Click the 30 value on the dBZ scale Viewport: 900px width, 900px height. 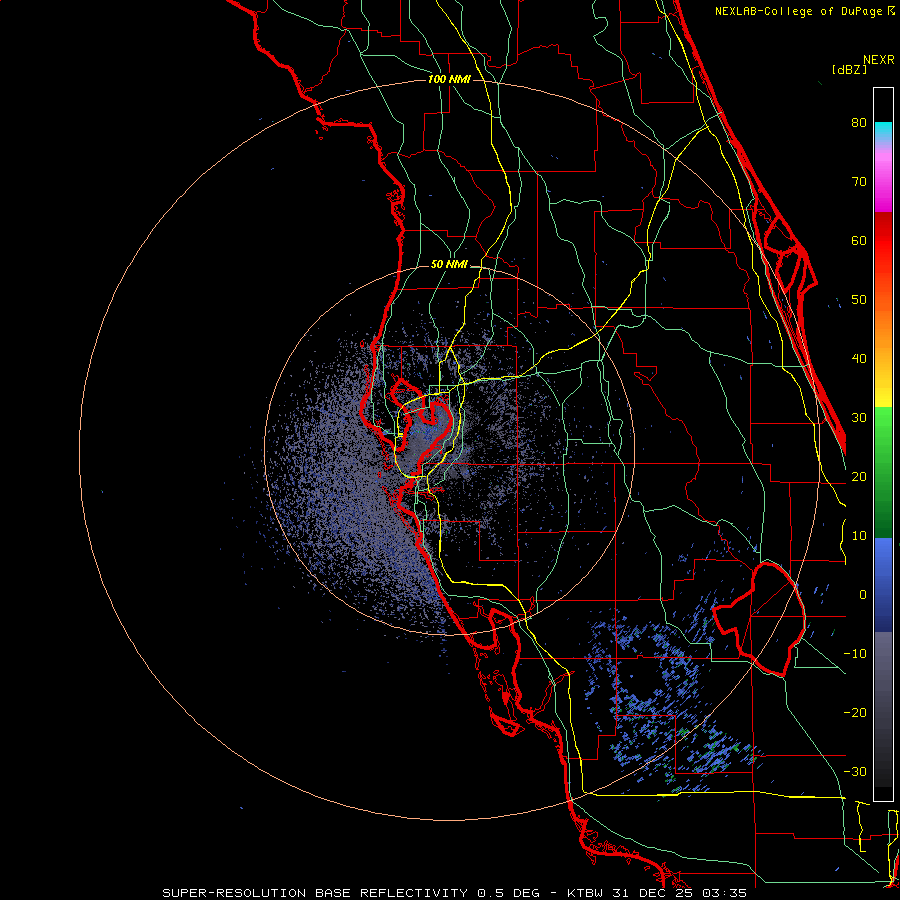pyautogui.click(x=859, y=418)
